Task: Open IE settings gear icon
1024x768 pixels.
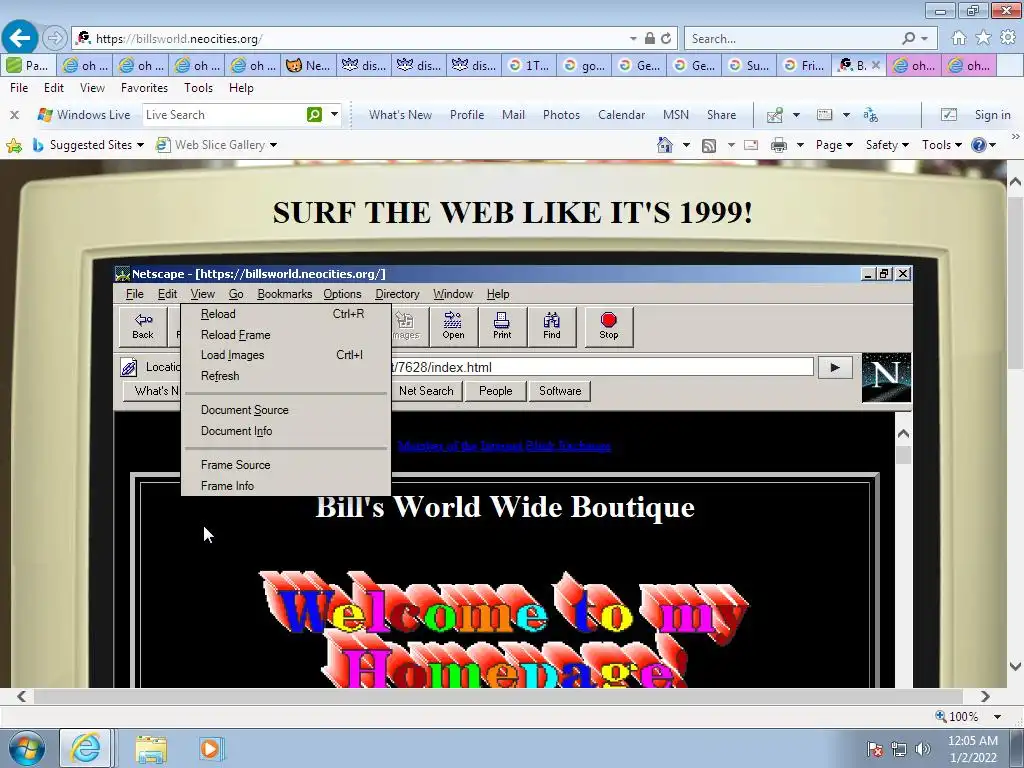Action: pyautogui.click(x=1008, y=38)
